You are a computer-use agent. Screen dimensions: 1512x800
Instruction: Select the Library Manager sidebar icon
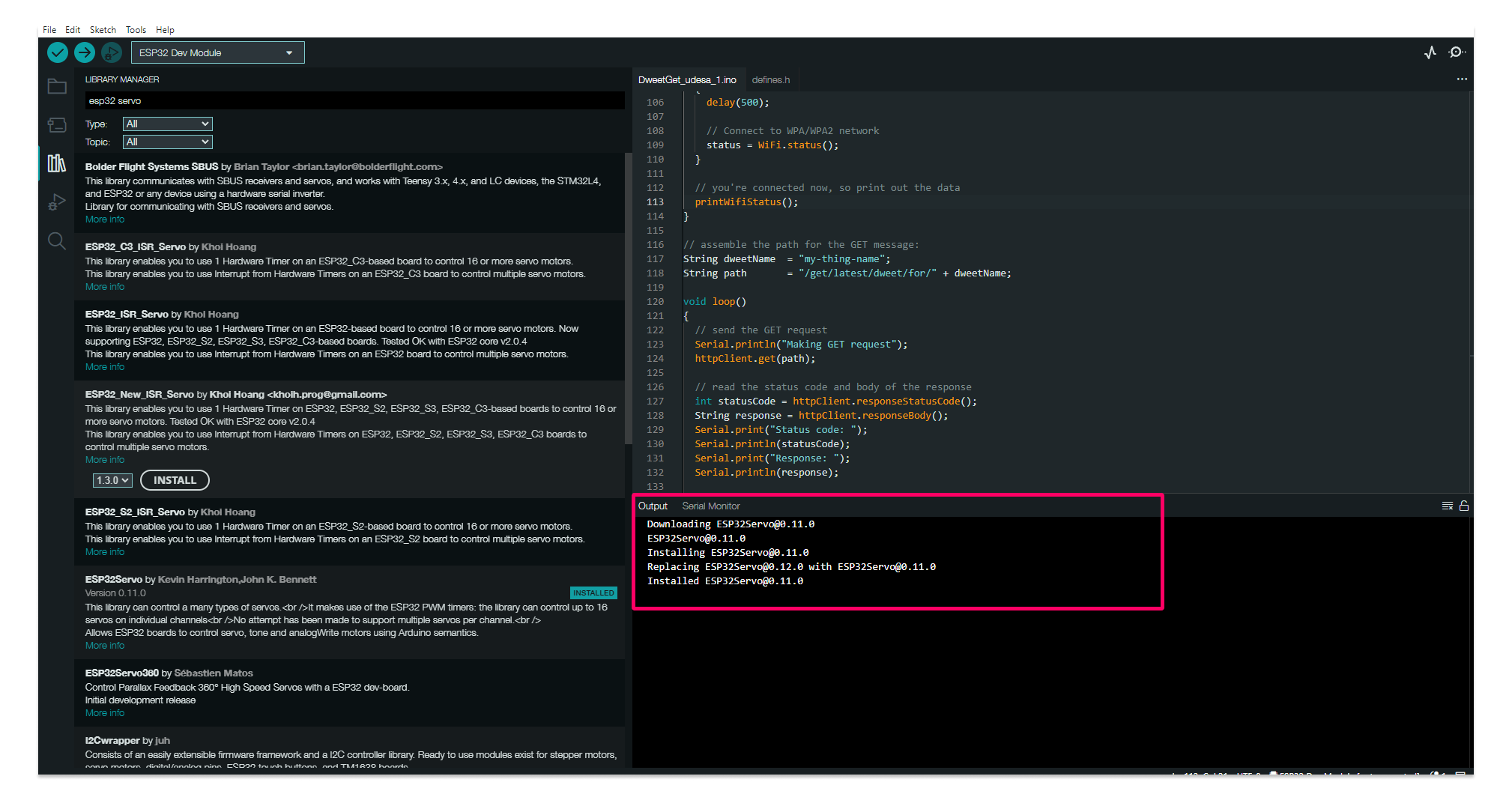coord(57,163)
